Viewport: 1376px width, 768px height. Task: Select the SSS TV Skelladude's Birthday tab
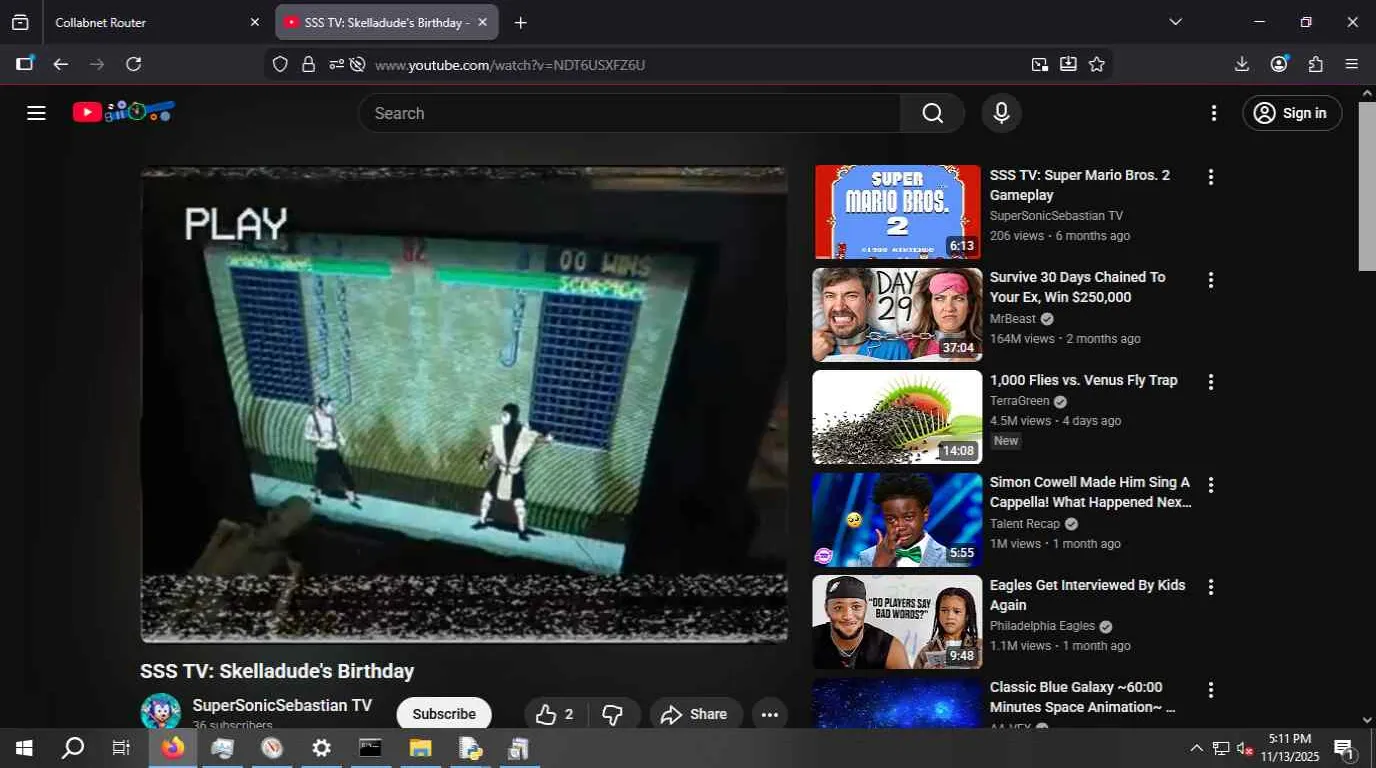click(x=386, y=22)
